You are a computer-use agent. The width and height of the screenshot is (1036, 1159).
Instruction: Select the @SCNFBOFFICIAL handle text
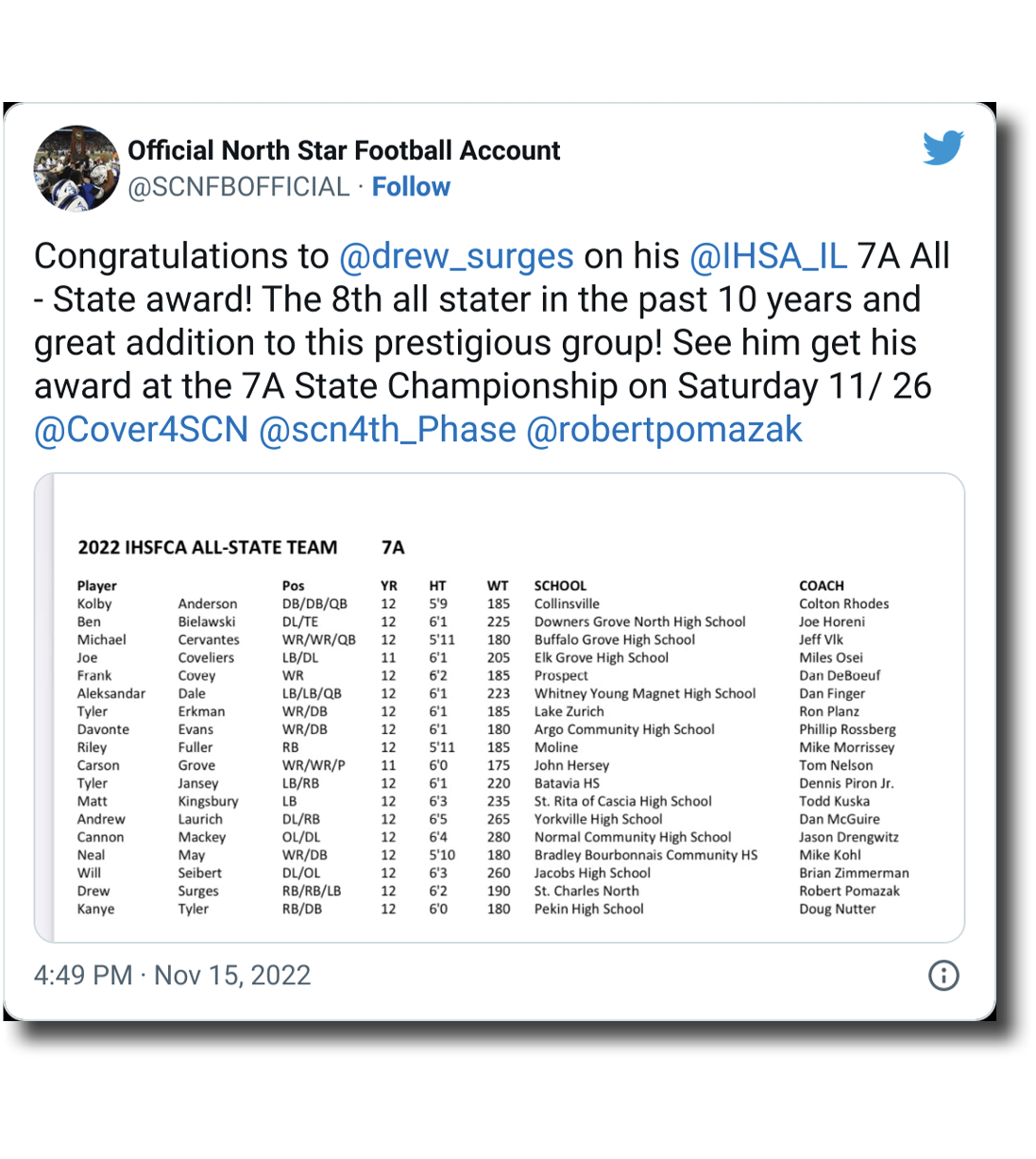click(239, 187)
